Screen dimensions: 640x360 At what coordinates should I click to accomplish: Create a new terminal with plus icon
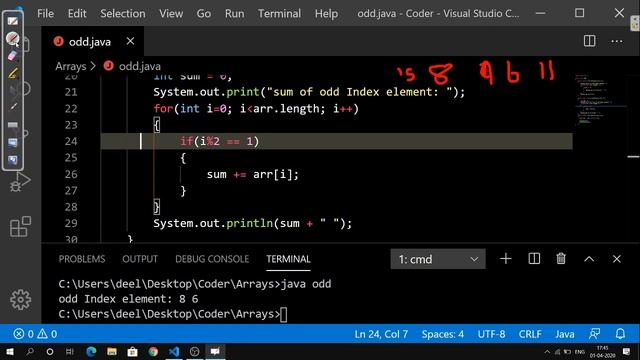(x=506, y=259)
